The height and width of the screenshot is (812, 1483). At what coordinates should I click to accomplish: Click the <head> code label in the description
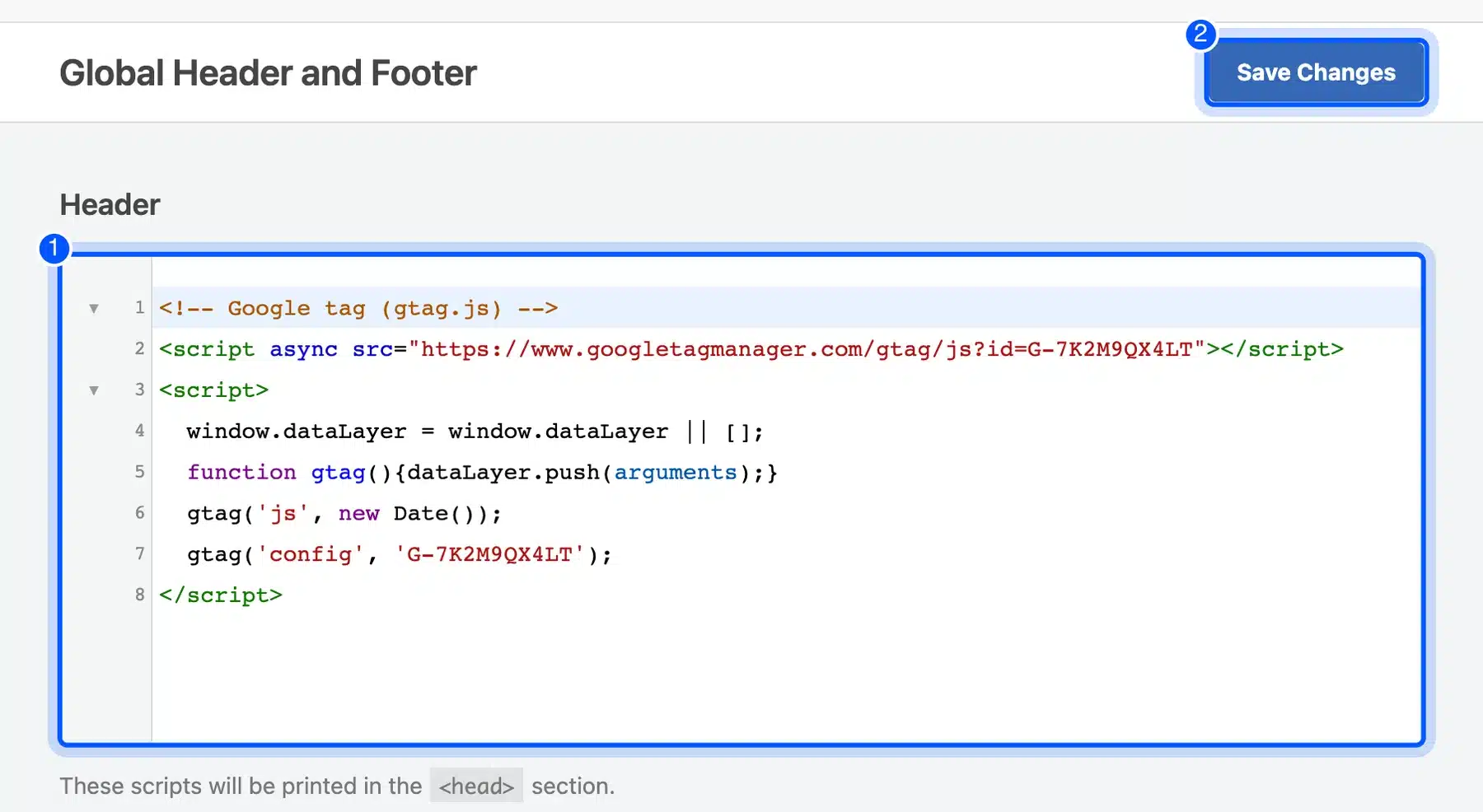click(476, 786)
